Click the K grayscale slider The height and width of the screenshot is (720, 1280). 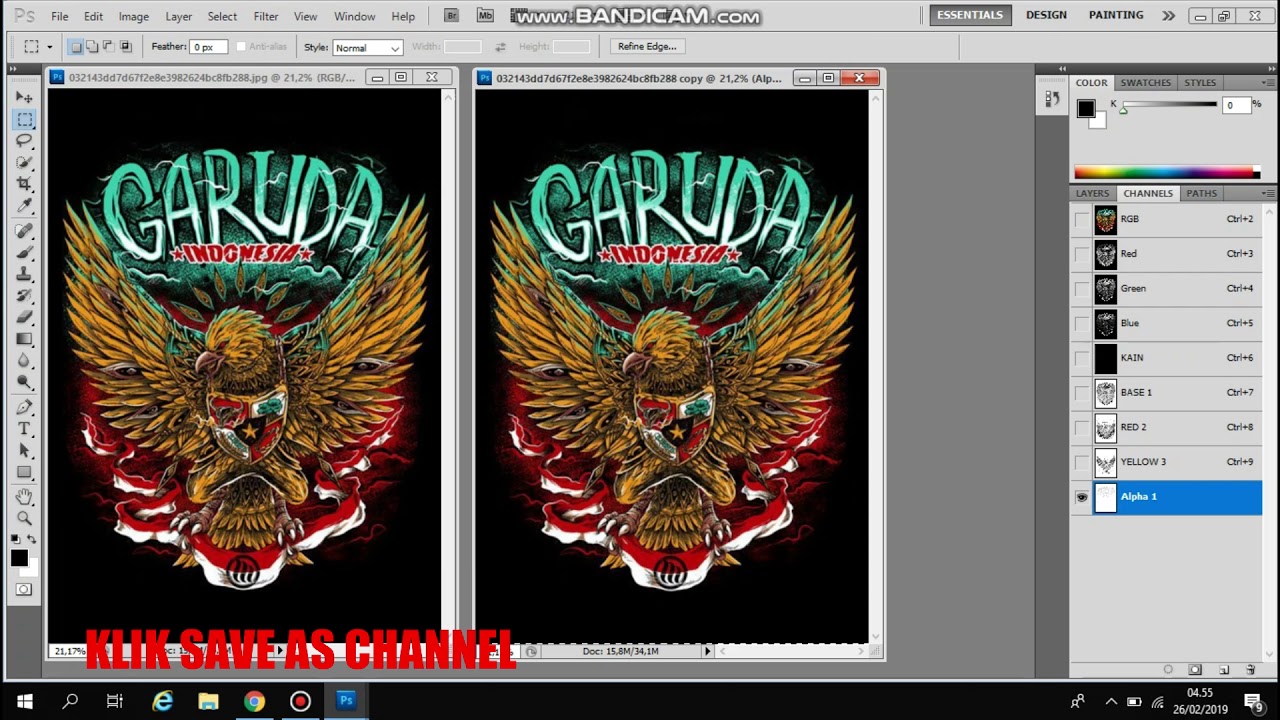coord(1169,105)
